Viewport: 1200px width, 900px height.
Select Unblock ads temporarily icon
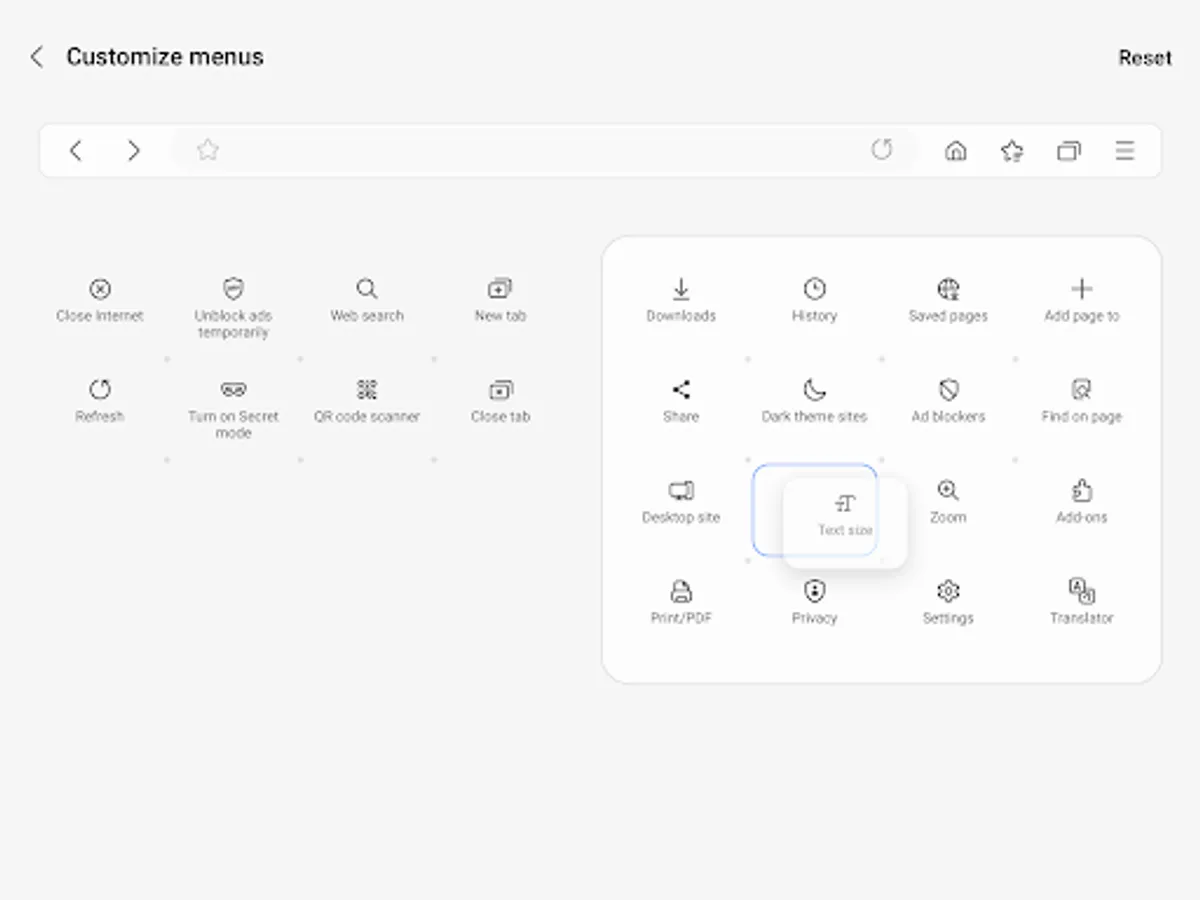pos(233,289)
